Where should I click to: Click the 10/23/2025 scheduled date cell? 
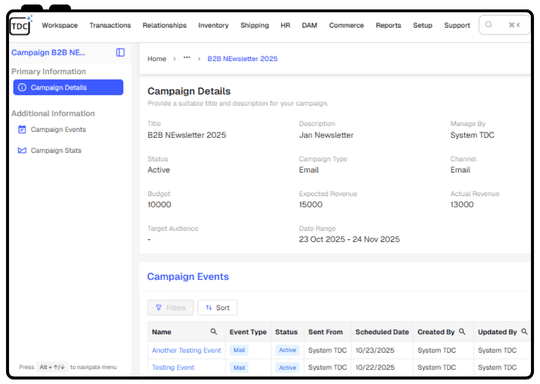point(375,350)
